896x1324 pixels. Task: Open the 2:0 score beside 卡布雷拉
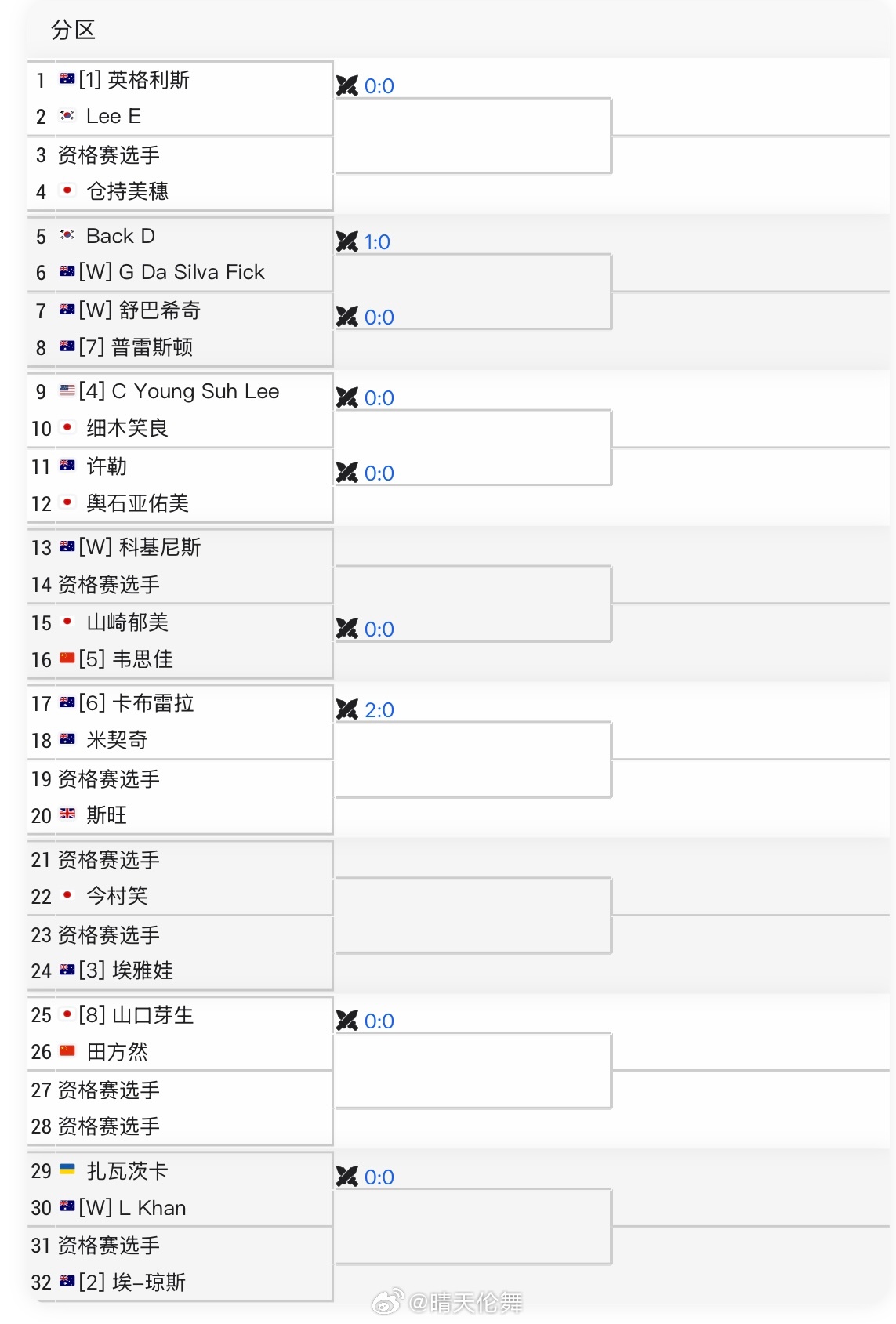tap(380, 710)
